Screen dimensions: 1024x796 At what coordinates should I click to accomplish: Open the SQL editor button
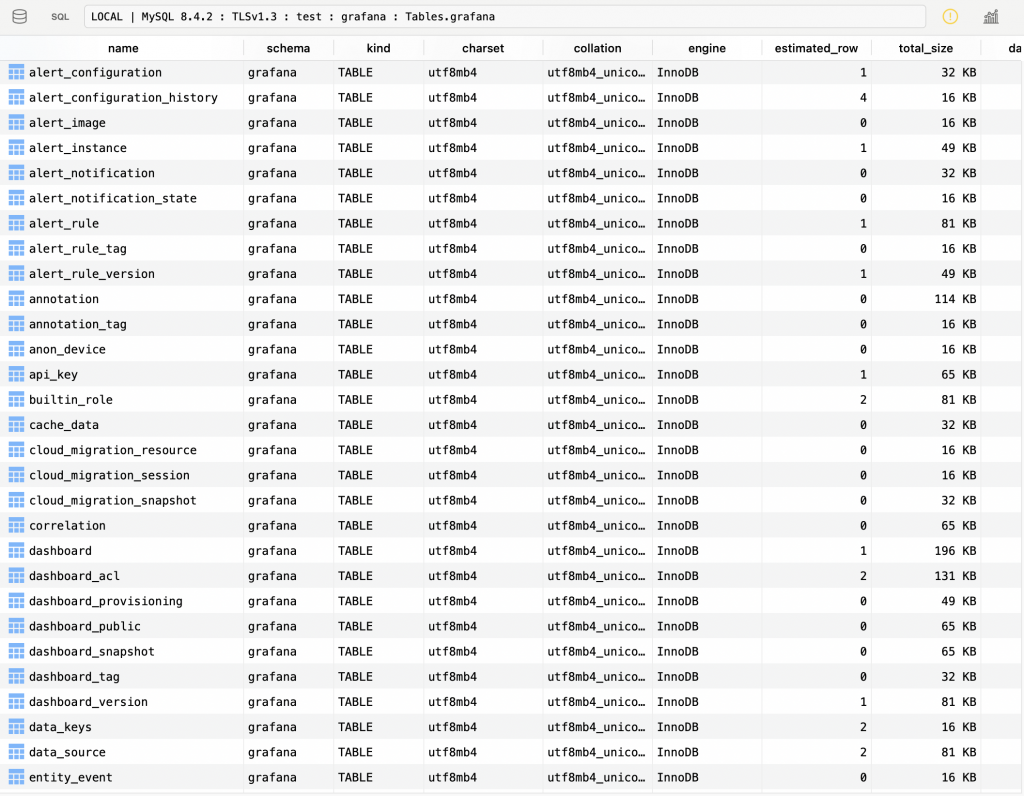tap(60, 17)
